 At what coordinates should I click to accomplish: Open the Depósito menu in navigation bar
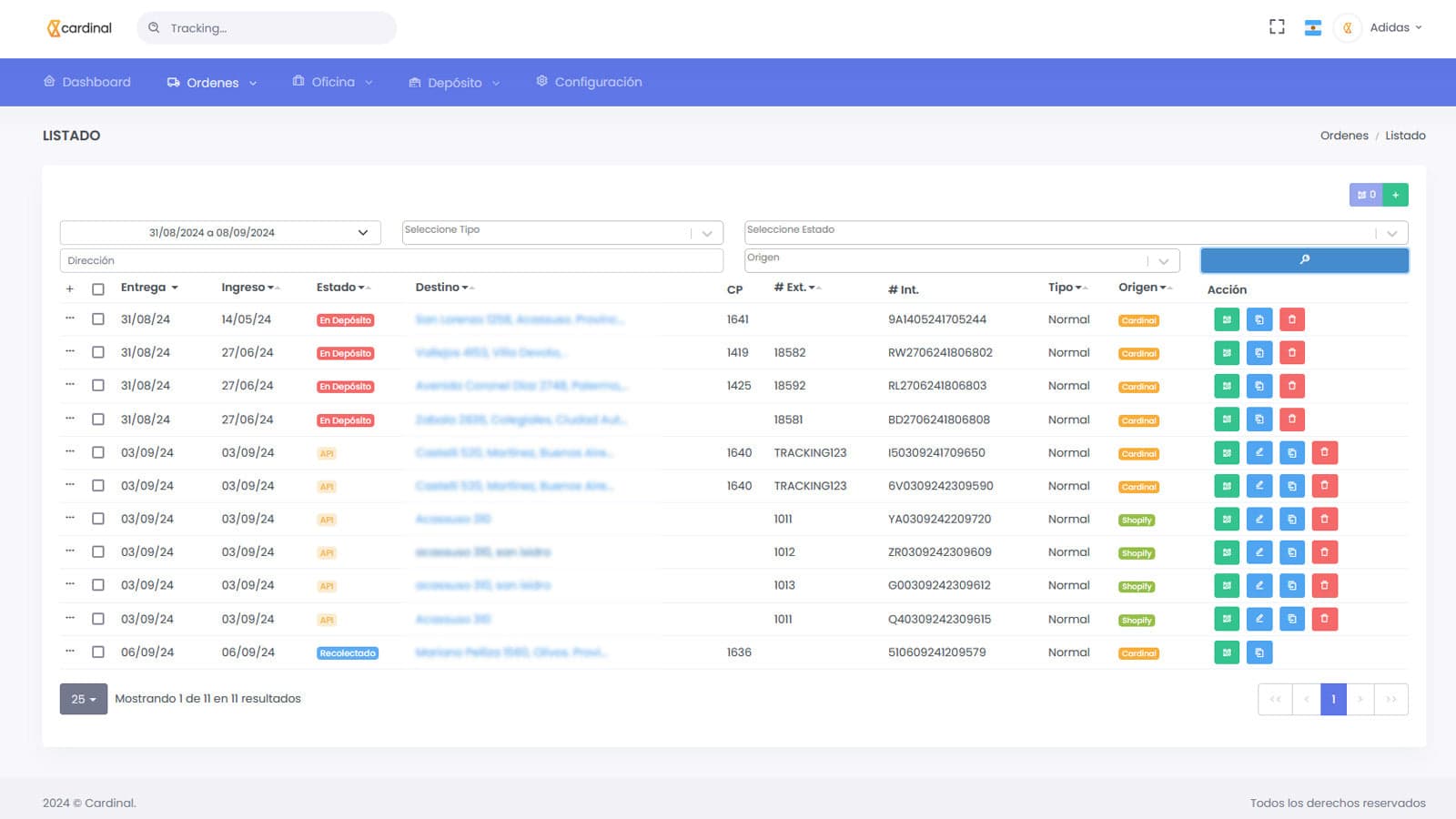(x=454, y=83)
